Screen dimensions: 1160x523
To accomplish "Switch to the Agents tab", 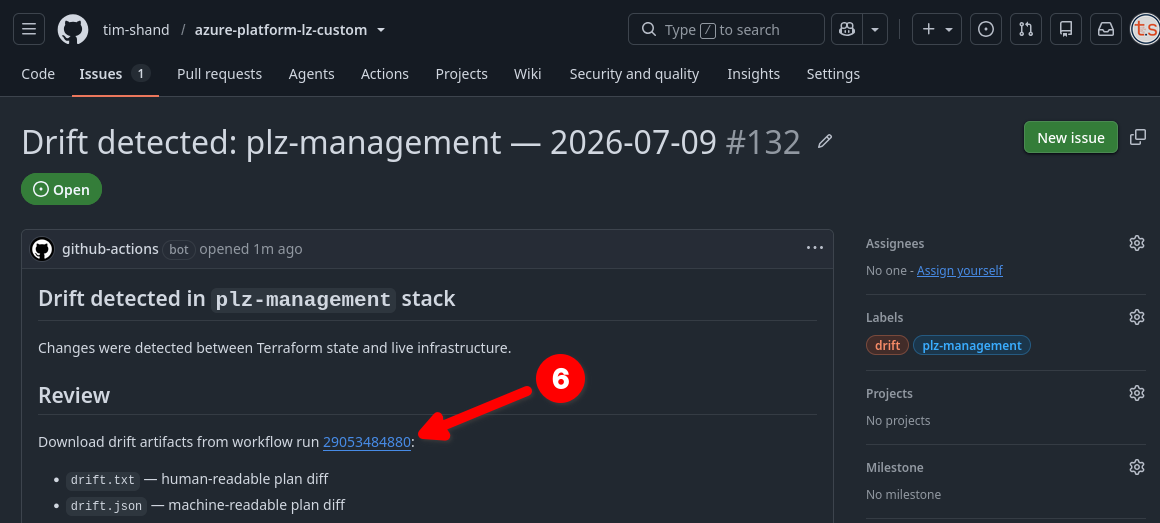I will pos(311,74).
